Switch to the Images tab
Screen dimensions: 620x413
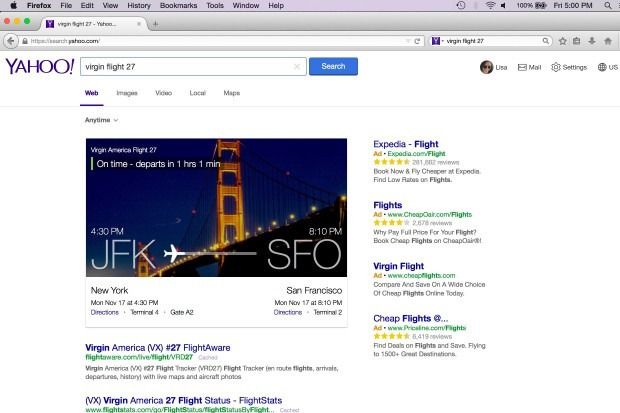click(x=127, y=93)
